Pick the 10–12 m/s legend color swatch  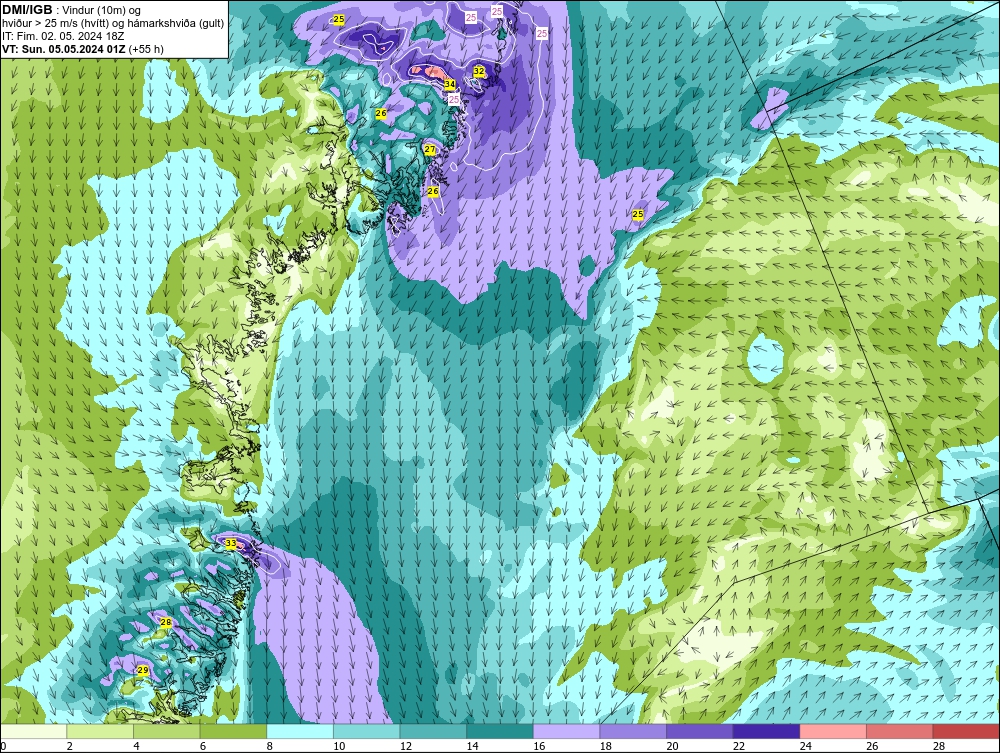(x=367, y=731)
